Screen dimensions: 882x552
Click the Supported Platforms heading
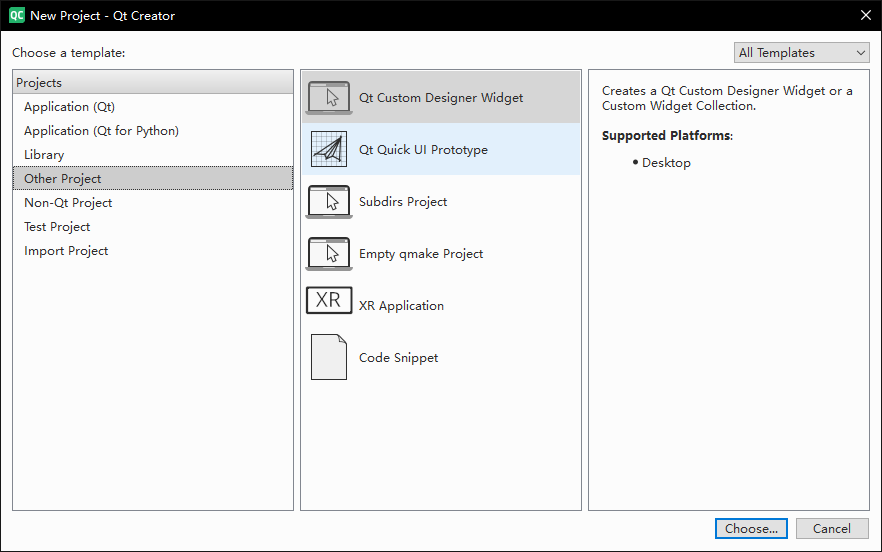(667, 136)
